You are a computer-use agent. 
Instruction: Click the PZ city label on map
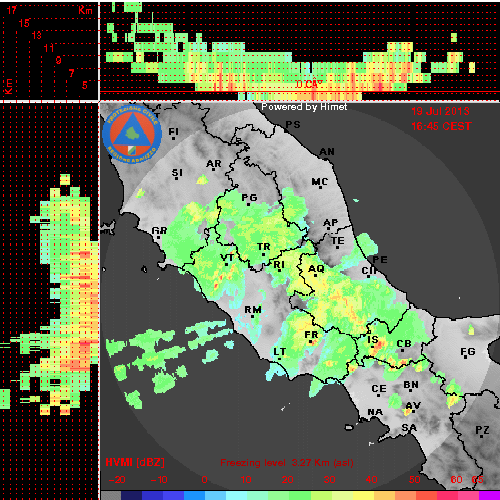tap(482, 430)
